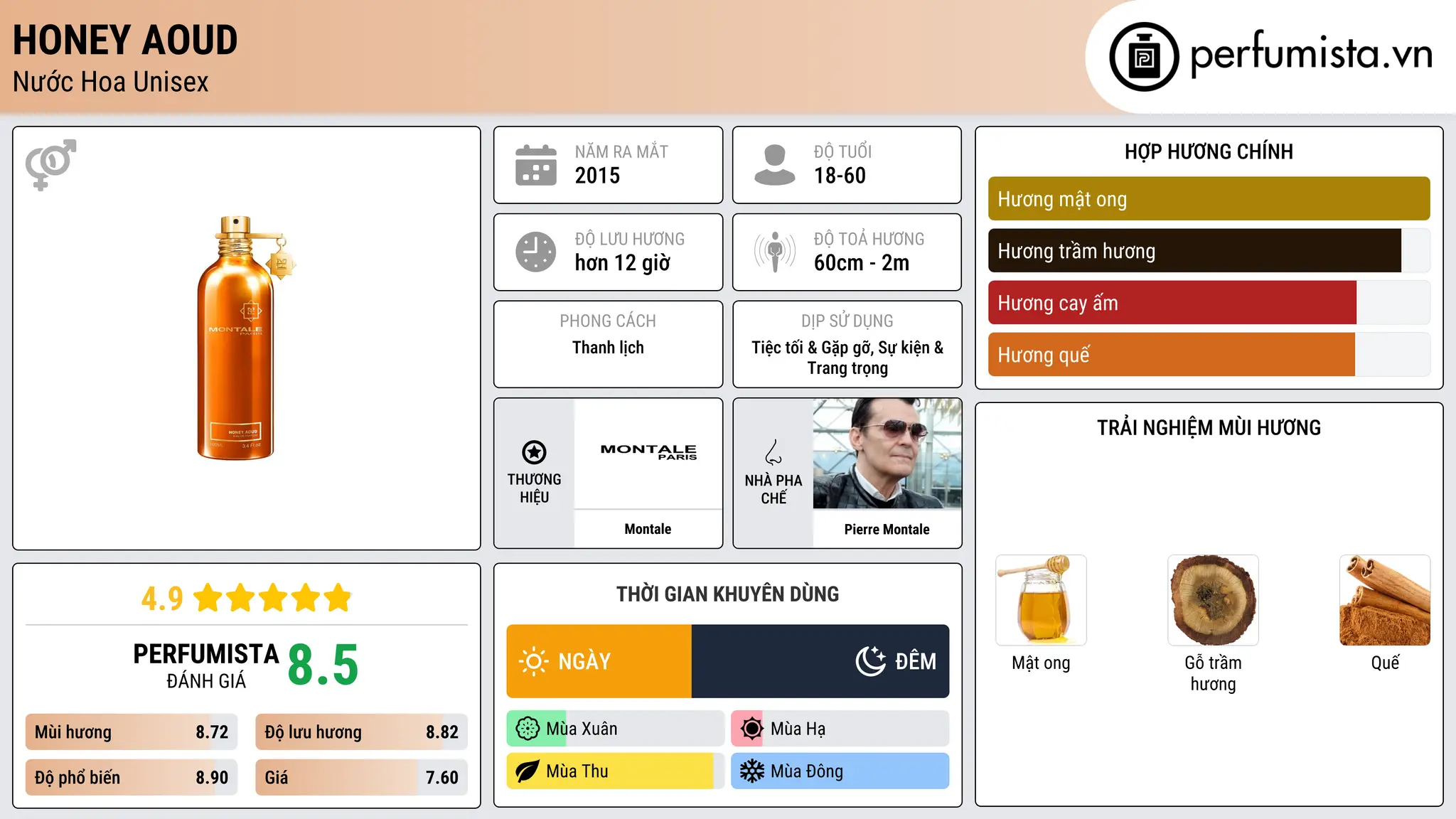Click the Nhà pha chế label
This screenshot has height=819, width=1456.
[773, 489]
